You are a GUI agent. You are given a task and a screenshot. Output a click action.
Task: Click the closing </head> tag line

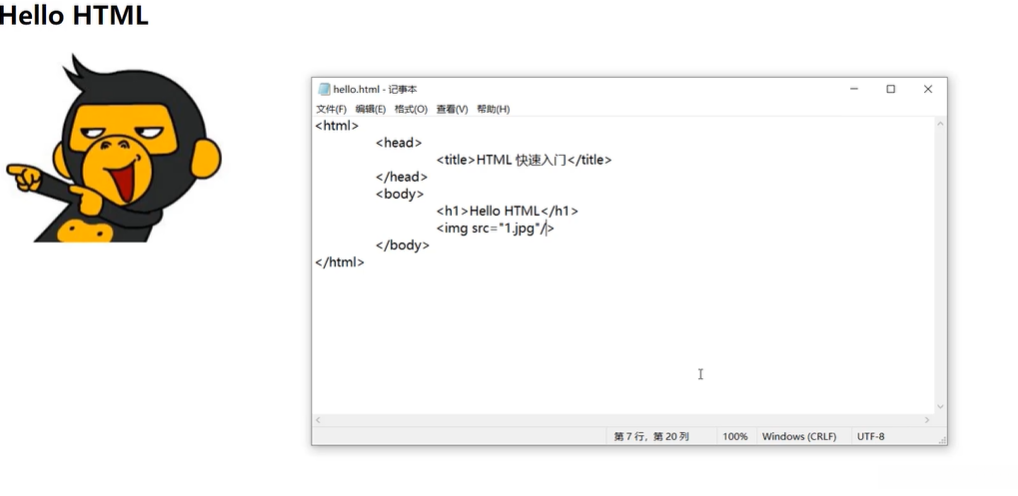402,177
